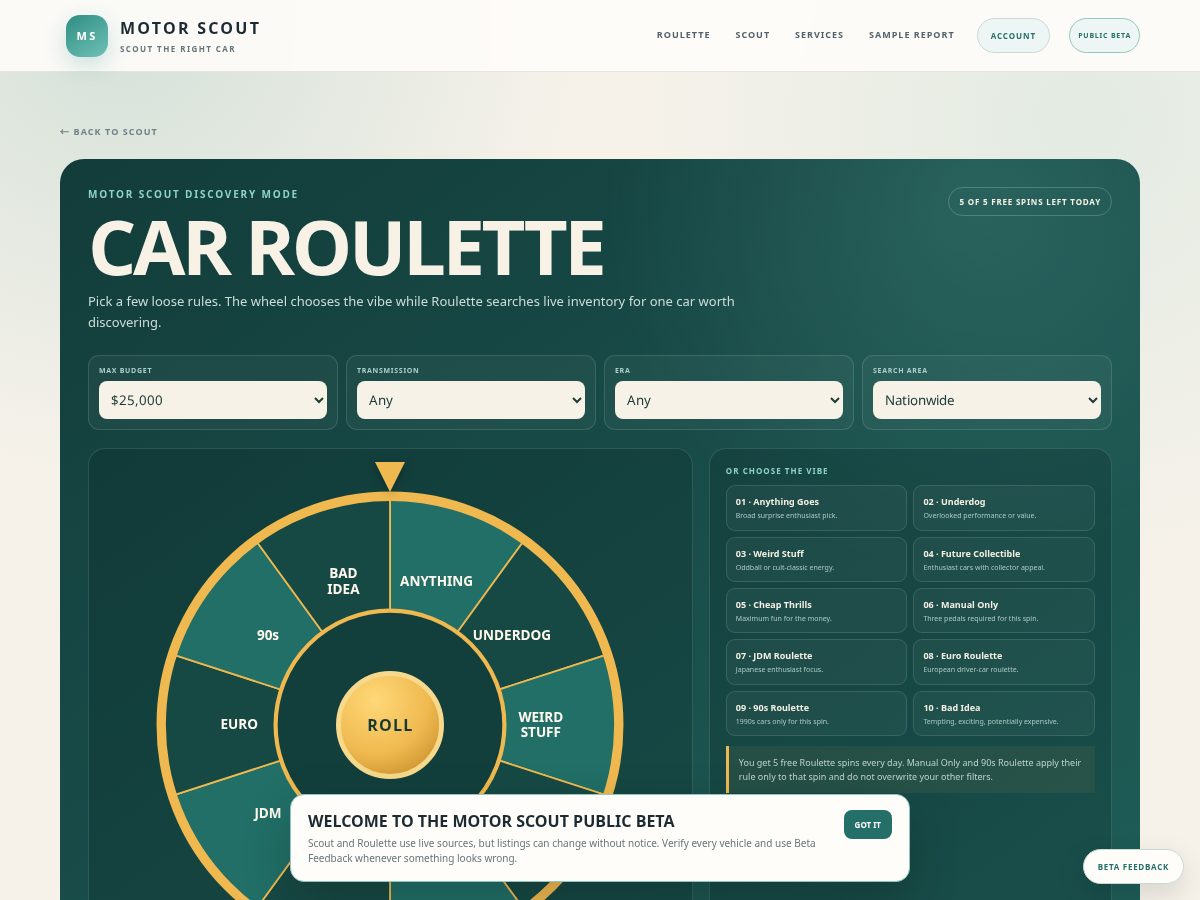
Task: Open the Search Area dropdown
Action: point(987,400)
